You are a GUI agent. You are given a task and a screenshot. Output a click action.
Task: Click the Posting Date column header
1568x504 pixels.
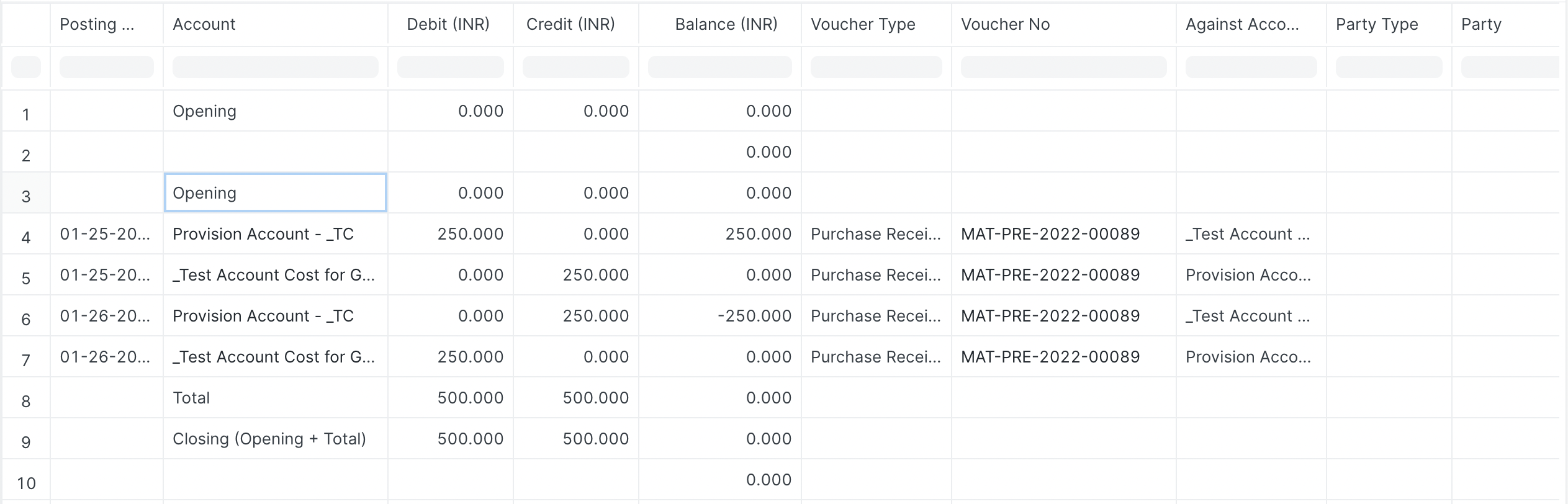click(97, 24)
